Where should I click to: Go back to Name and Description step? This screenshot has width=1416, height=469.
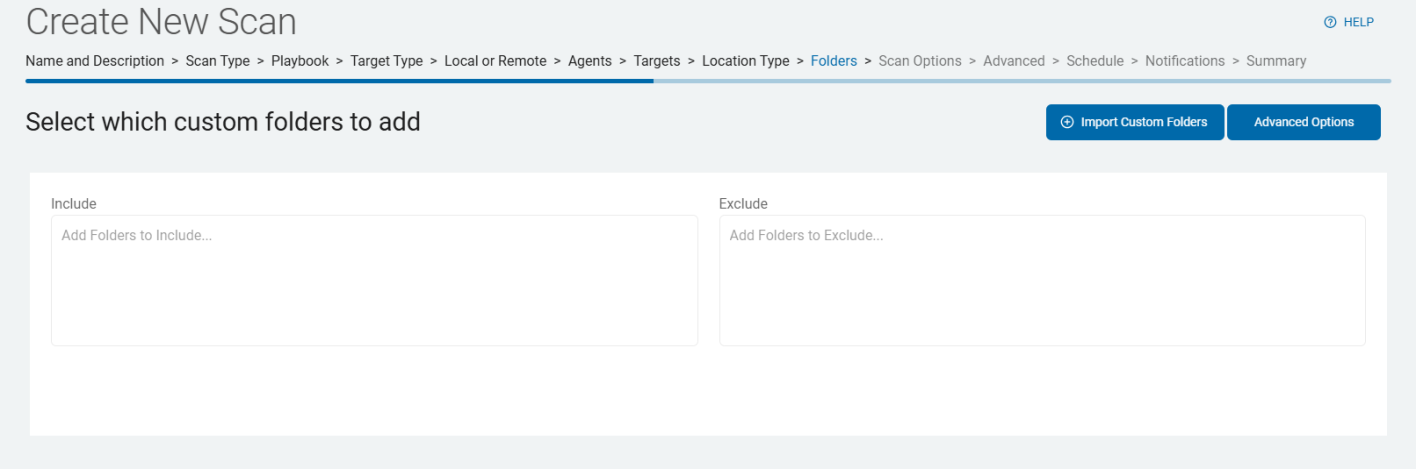tap(95, 61)
